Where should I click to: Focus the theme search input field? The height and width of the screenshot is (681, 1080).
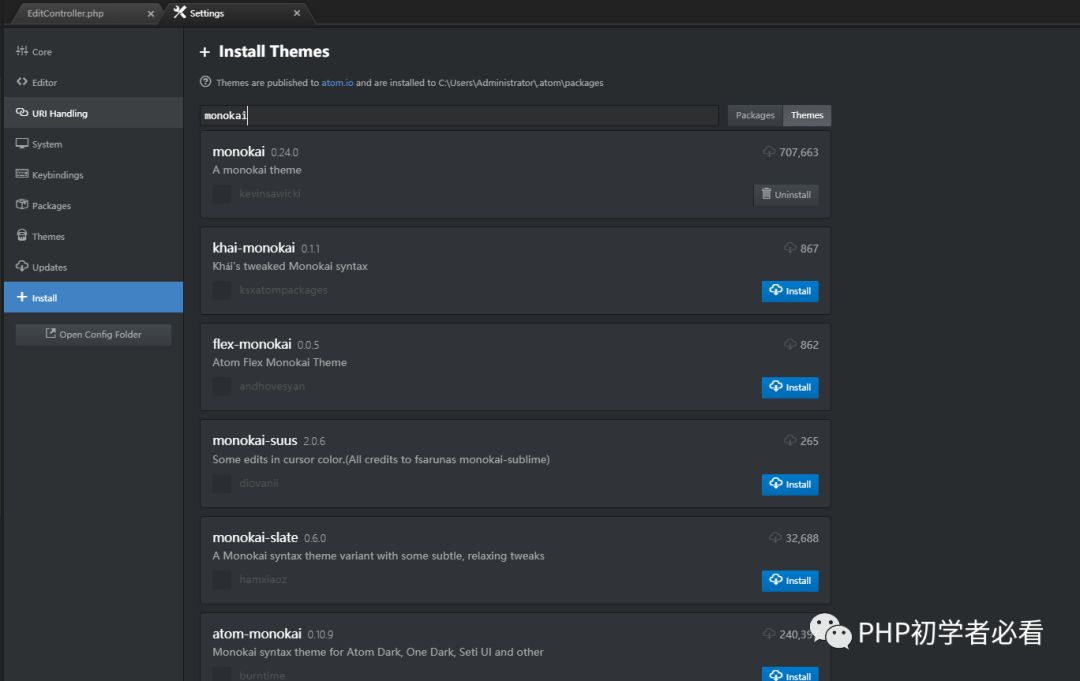click(x=460, y=116)
